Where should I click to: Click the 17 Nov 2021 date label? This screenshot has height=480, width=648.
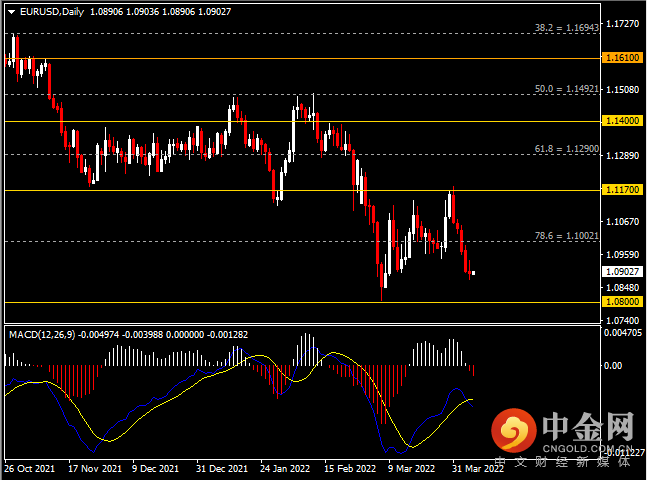coord(95,468)
